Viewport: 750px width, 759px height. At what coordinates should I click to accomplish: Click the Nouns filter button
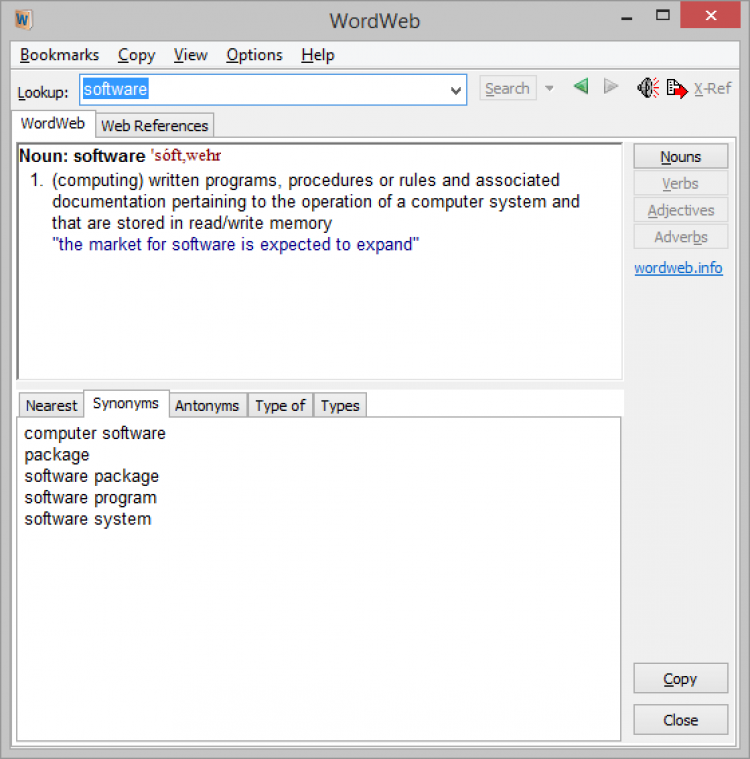click(x=680, y=157)
